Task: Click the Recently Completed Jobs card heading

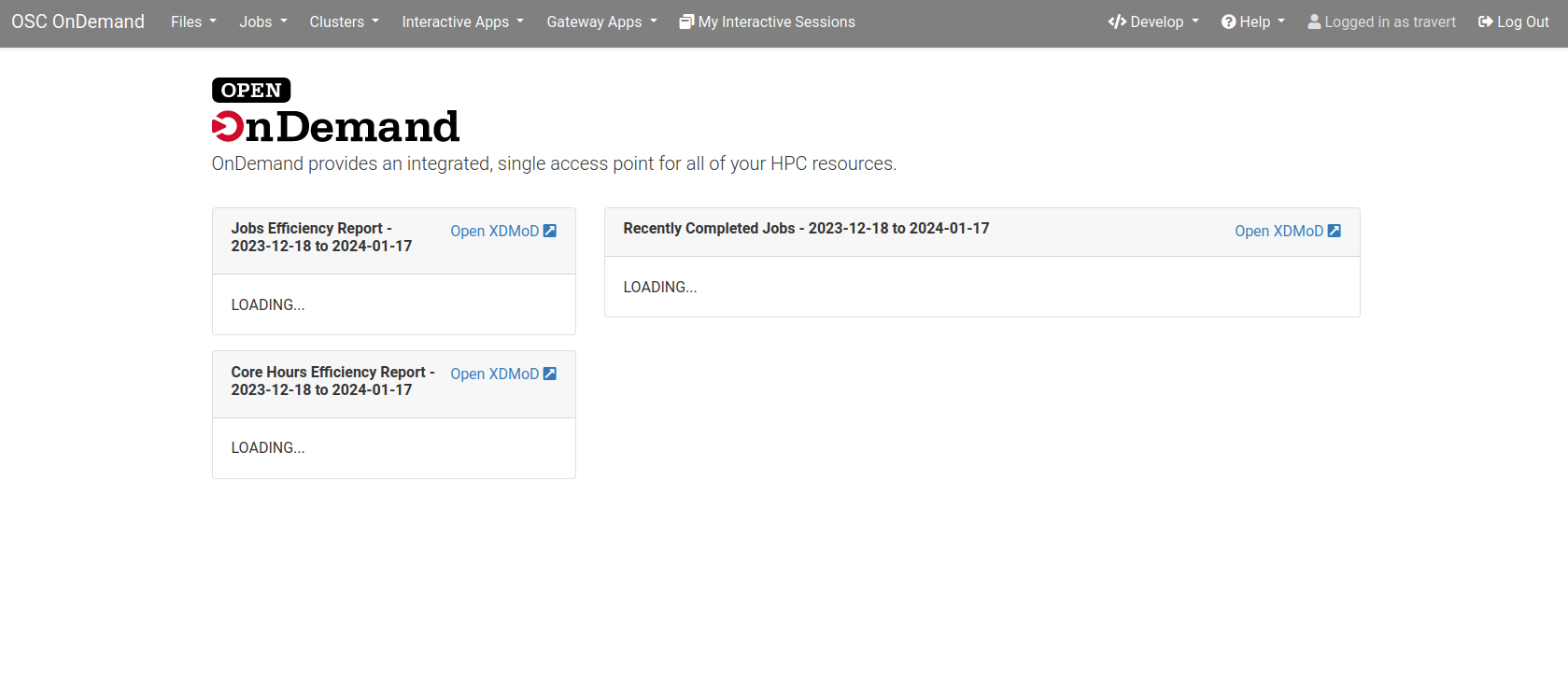Action: tap(806, 228)
